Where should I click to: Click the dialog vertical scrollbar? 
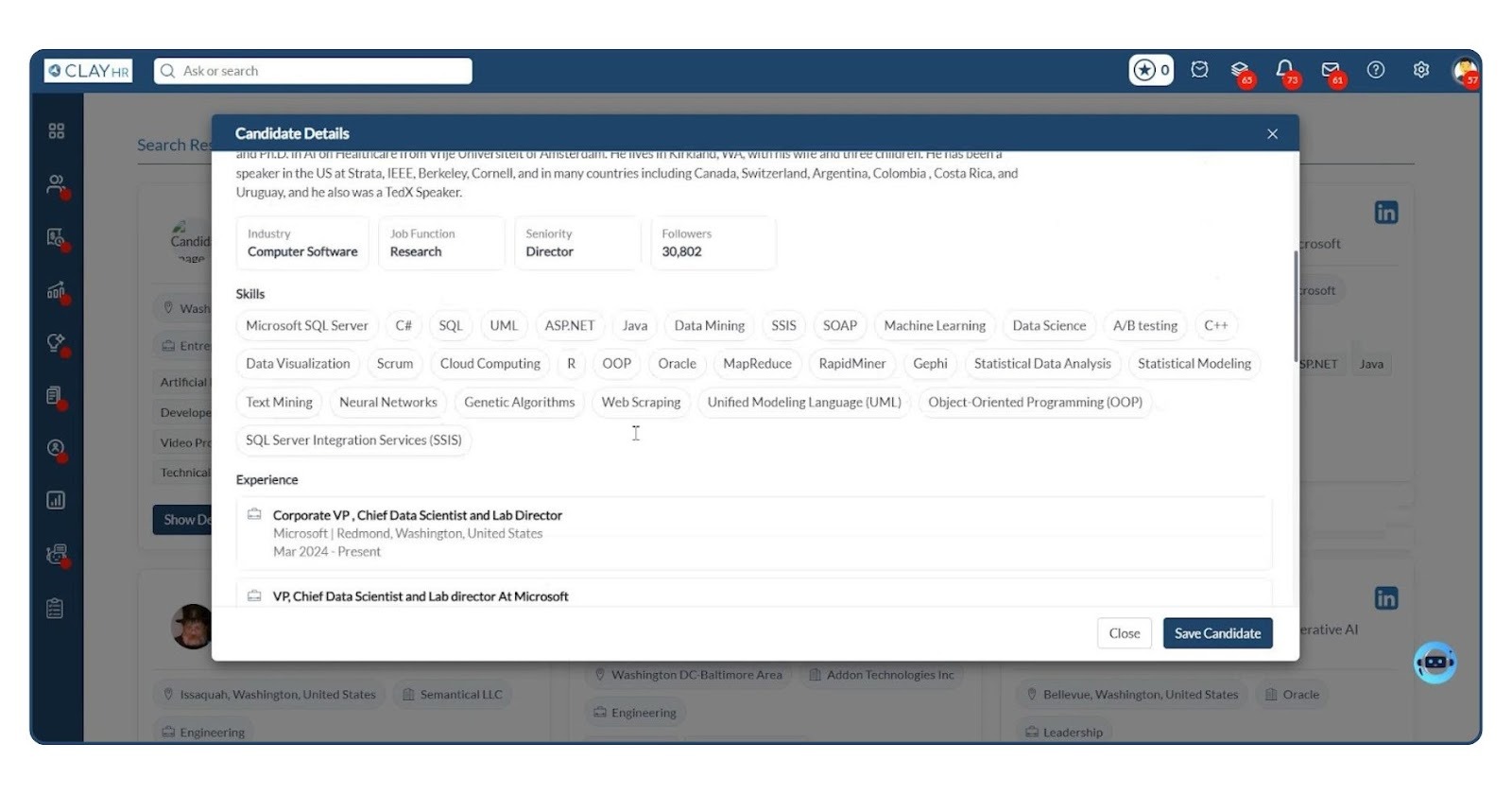(1296, 305)
